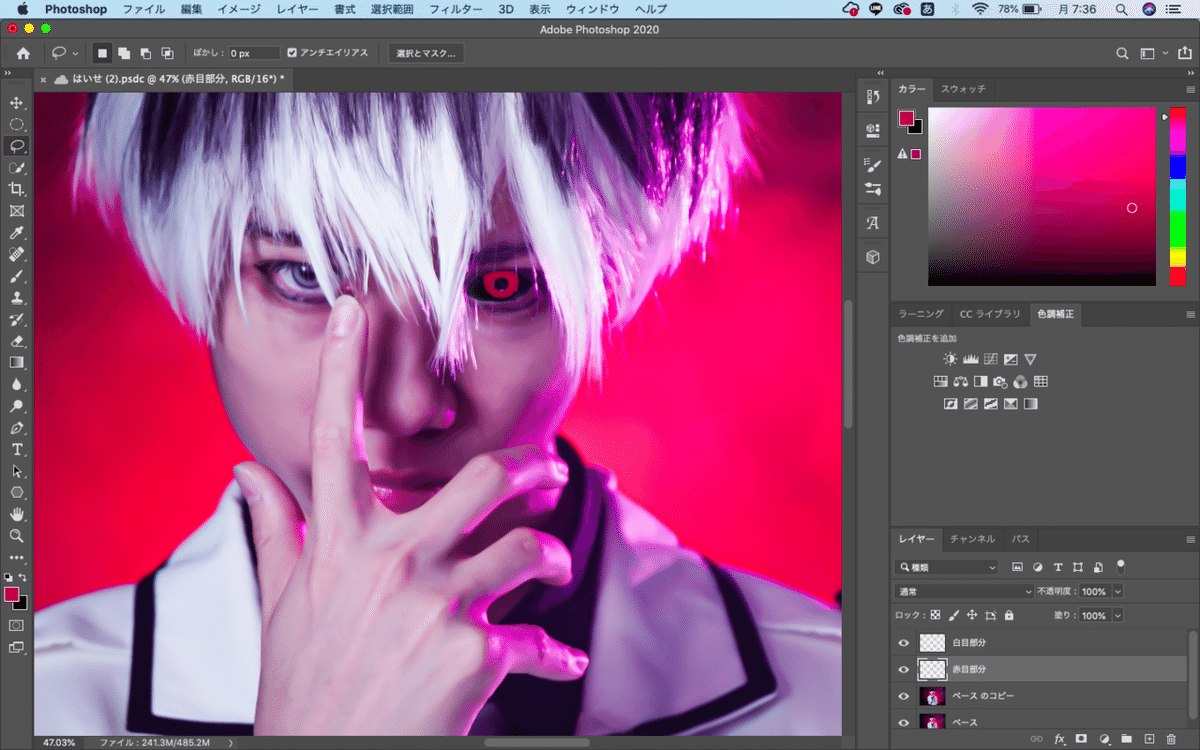
Task: Click the 選択とマスク... button
Action: coord(426,53)
